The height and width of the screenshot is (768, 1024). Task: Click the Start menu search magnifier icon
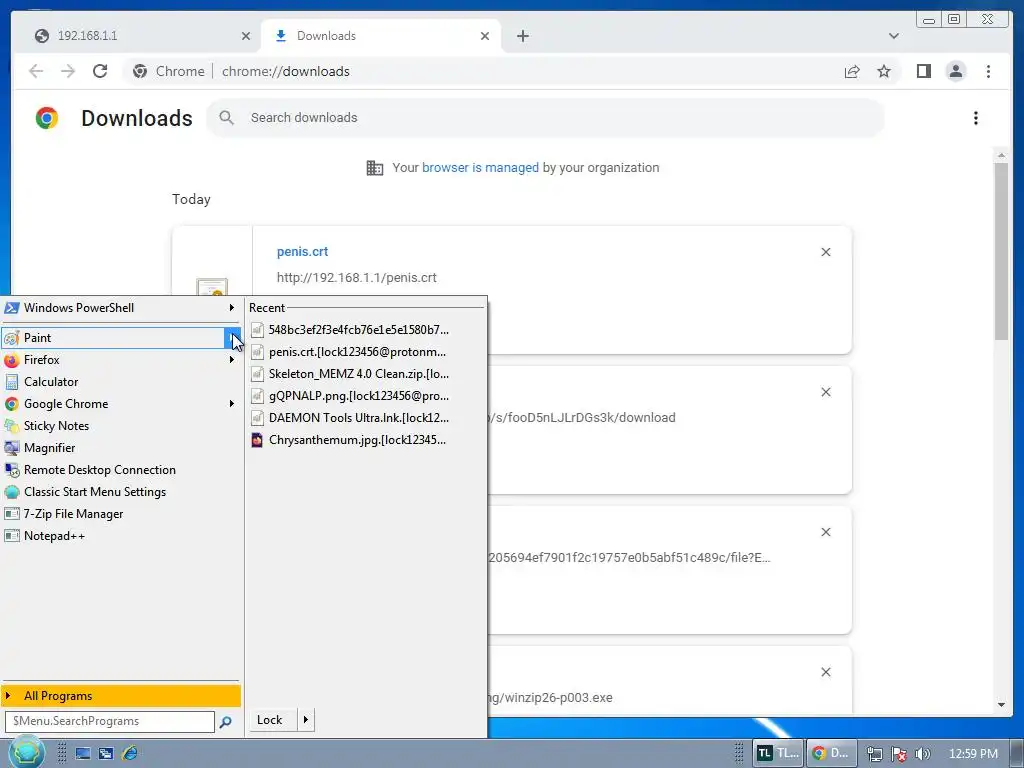point(225,722)
